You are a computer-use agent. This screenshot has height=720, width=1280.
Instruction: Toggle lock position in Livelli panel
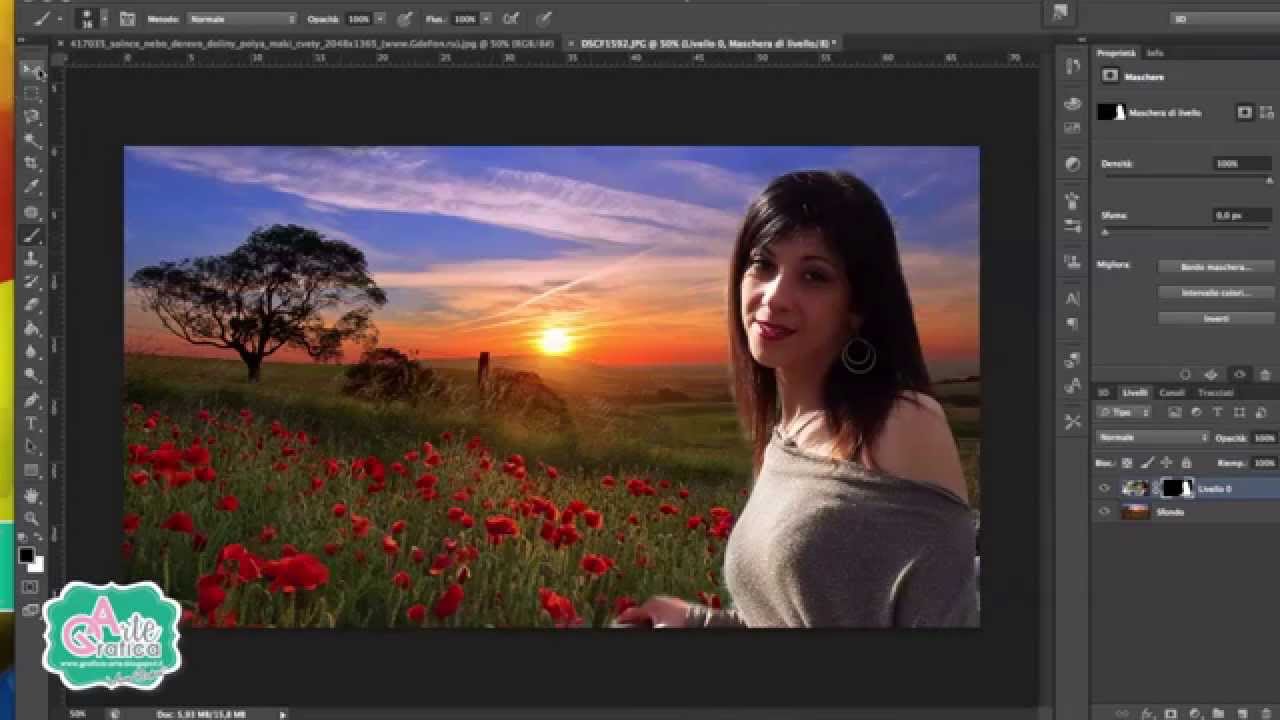point(1167,463)
